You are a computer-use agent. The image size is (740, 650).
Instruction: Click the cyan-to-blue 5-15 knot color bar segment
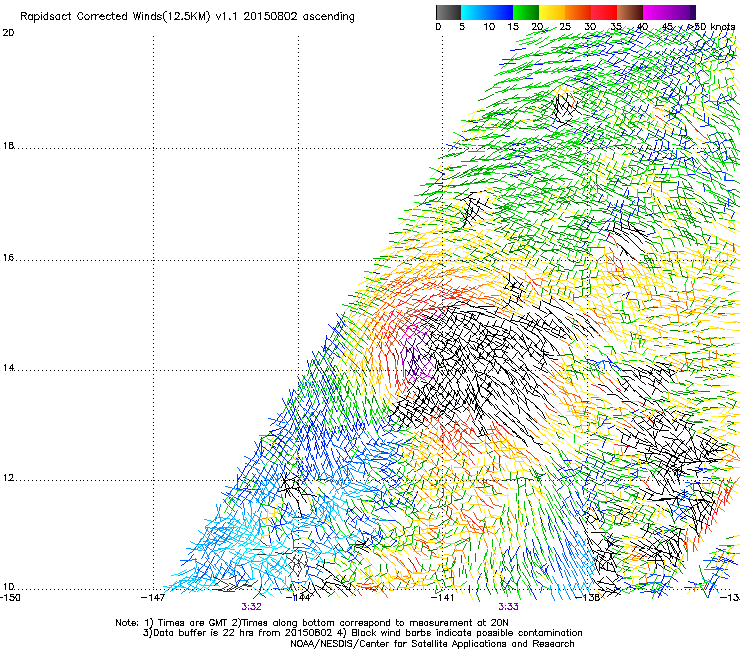click(x=487, y=12)
